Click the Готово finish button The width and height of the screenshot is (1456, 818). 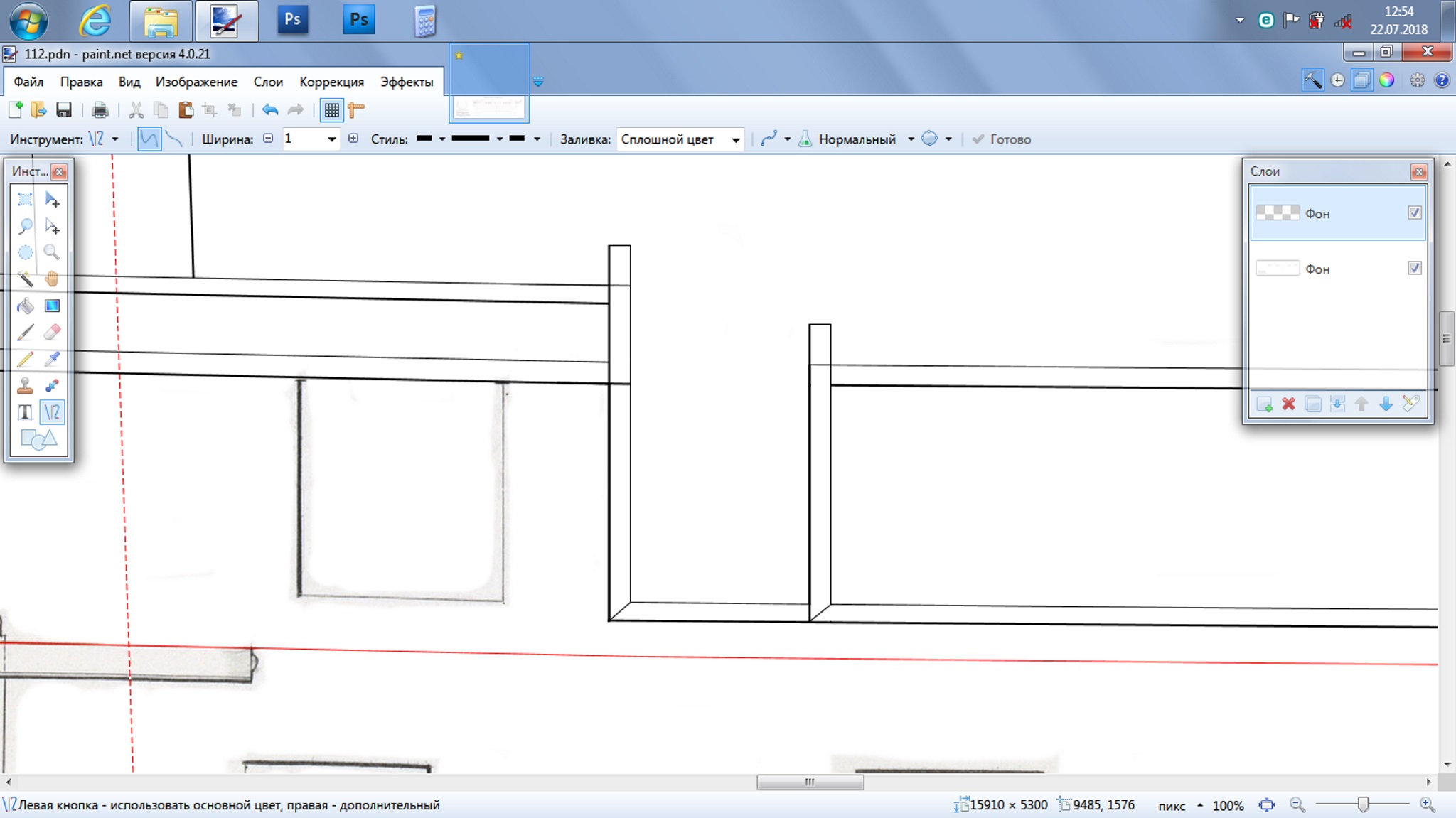(x=1001, y=139)
